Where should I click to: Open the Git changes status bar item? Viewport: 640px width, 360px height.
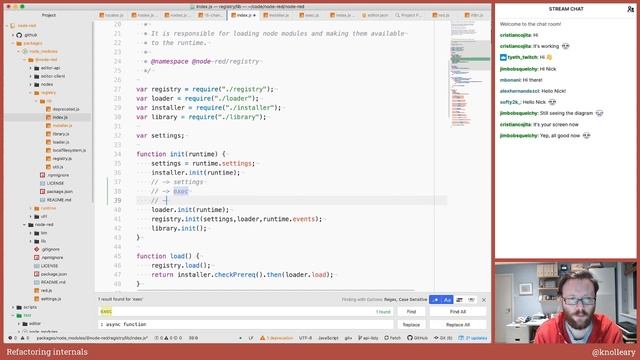[443, 338]
